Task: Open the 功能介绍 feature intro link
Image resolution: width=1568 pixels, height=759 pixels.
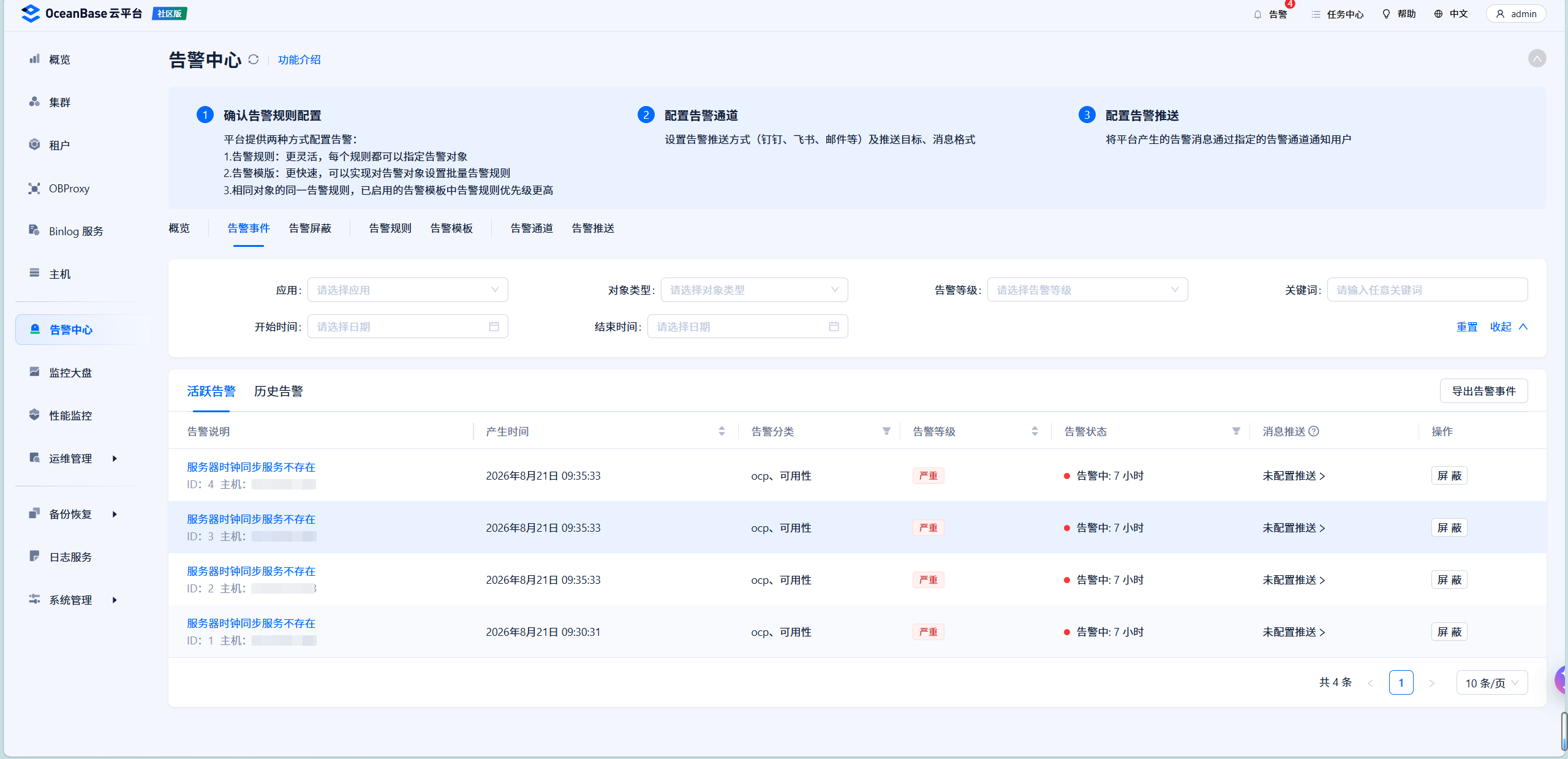Action: tap(300, 60)
